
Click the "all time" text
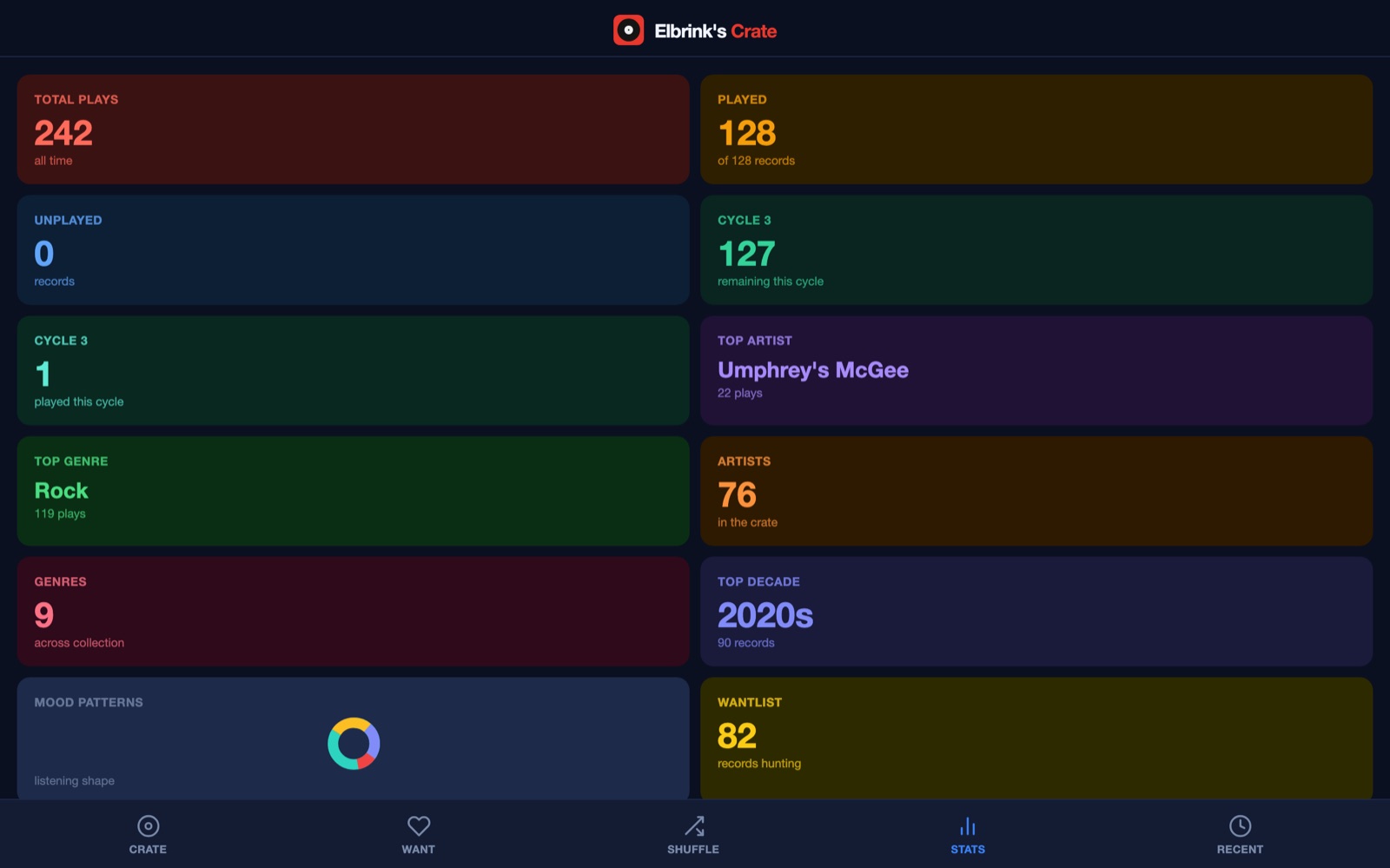coord(53,161)
